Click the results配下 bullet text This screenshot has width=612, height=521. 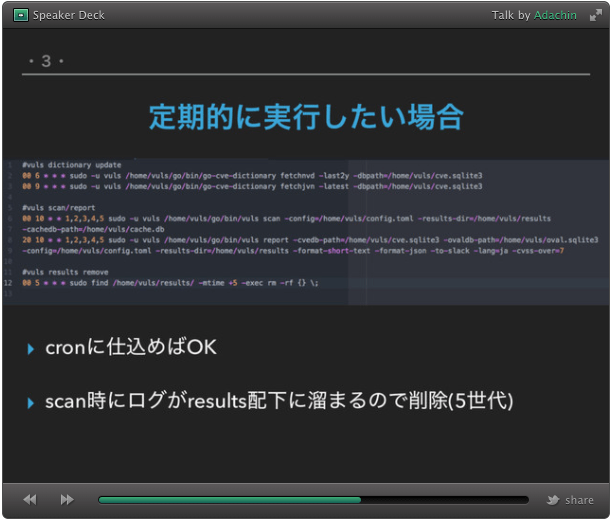[x=279, y=402]
